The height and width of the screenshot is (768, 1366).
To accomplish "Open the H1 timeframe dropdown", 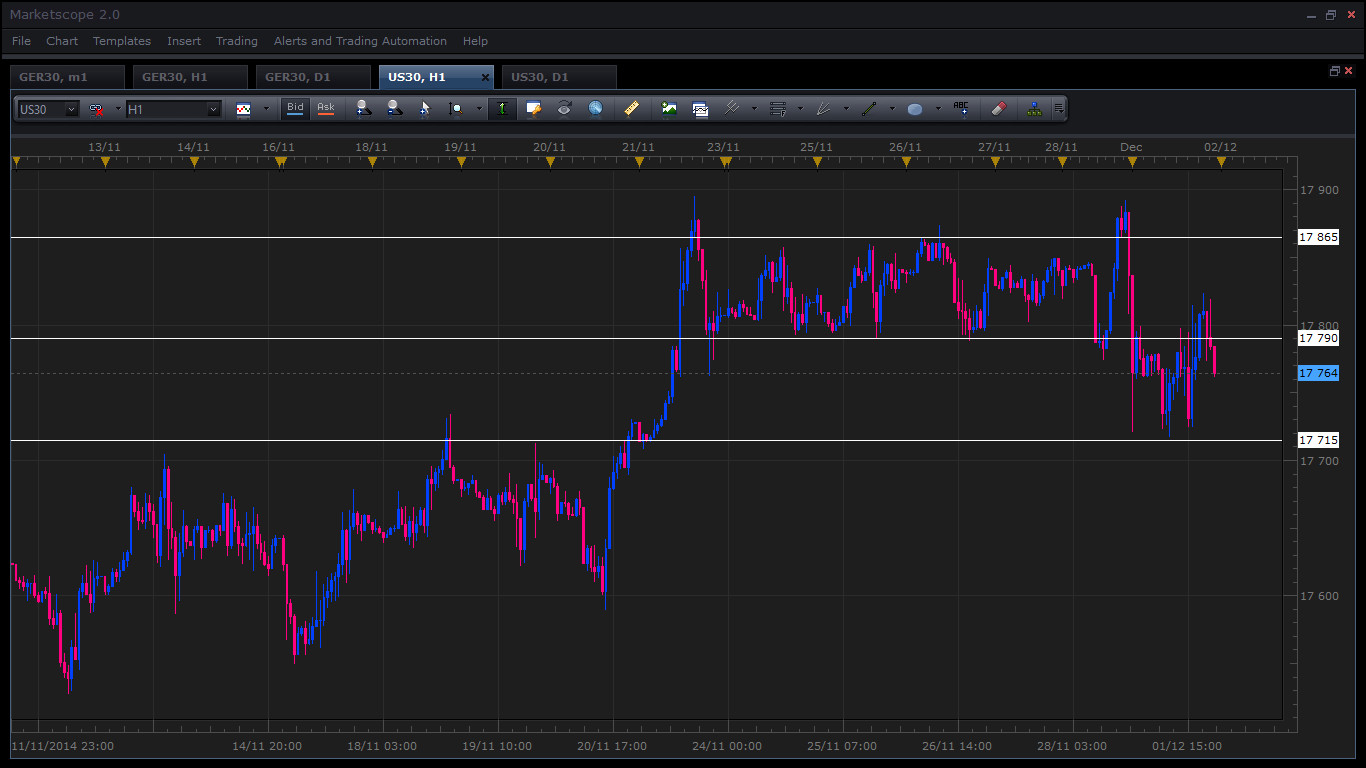I will 173,109.
